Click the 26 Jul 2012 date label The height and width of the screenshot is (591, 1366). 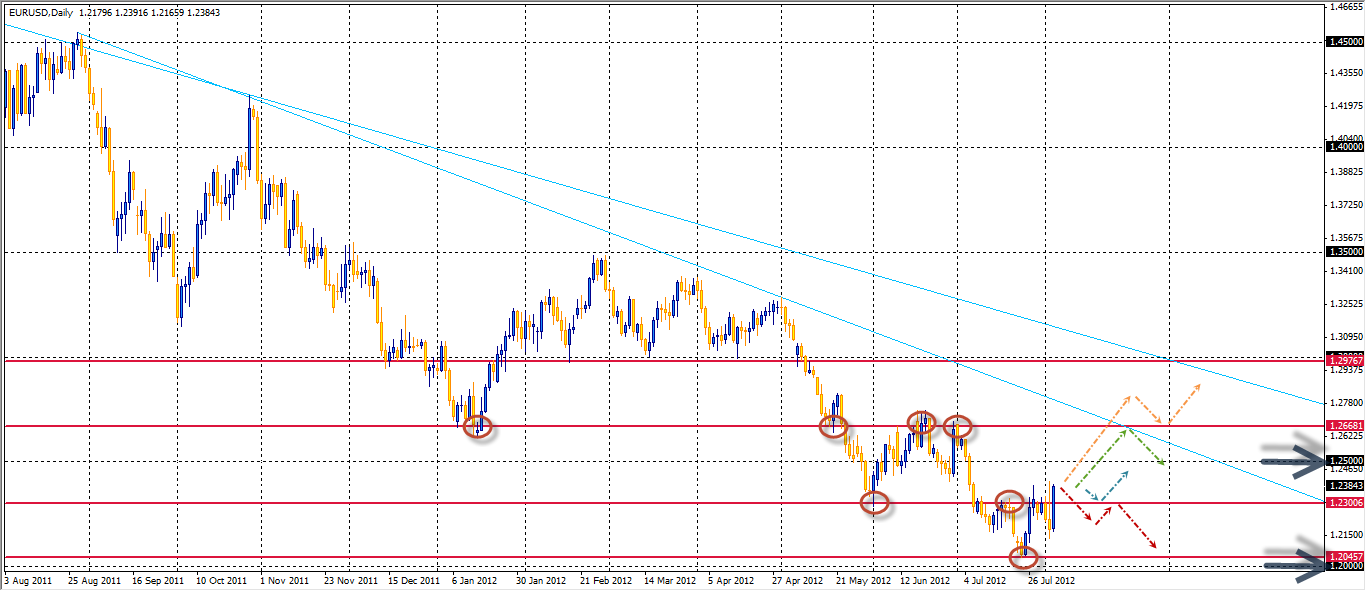pos(1051,579)
